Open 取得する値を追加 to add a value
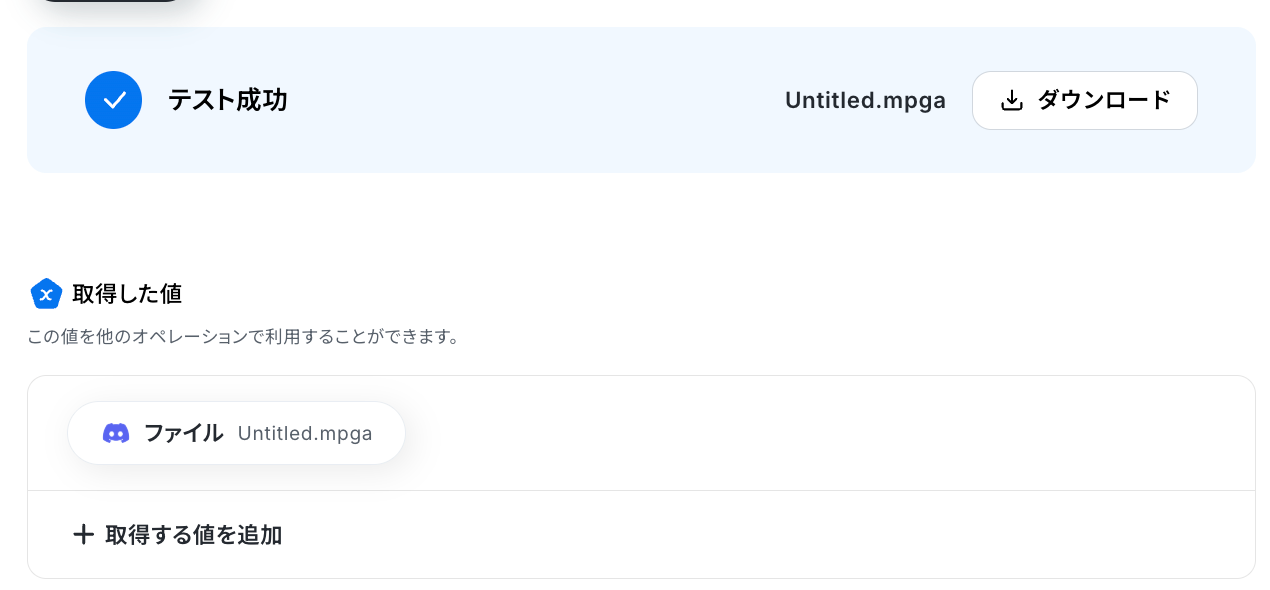Screen dimensions: 1270x590 (178, 535)
